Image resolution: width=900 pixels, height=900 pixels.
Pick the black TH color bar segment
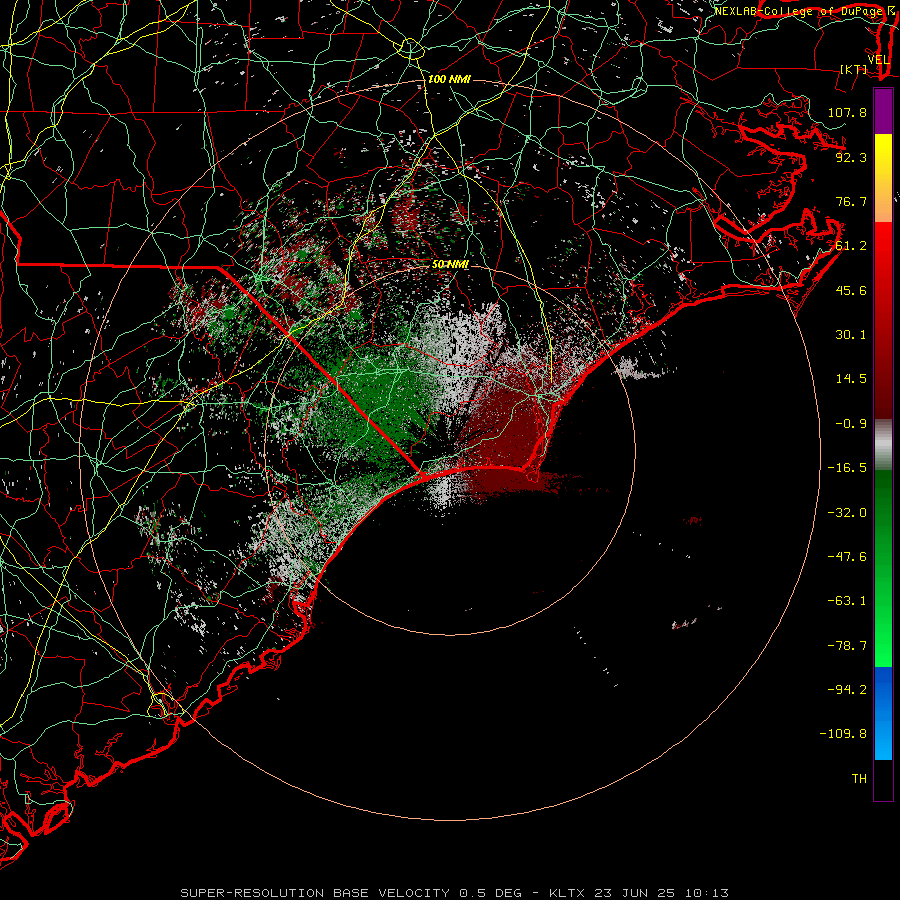pos(883,780)
